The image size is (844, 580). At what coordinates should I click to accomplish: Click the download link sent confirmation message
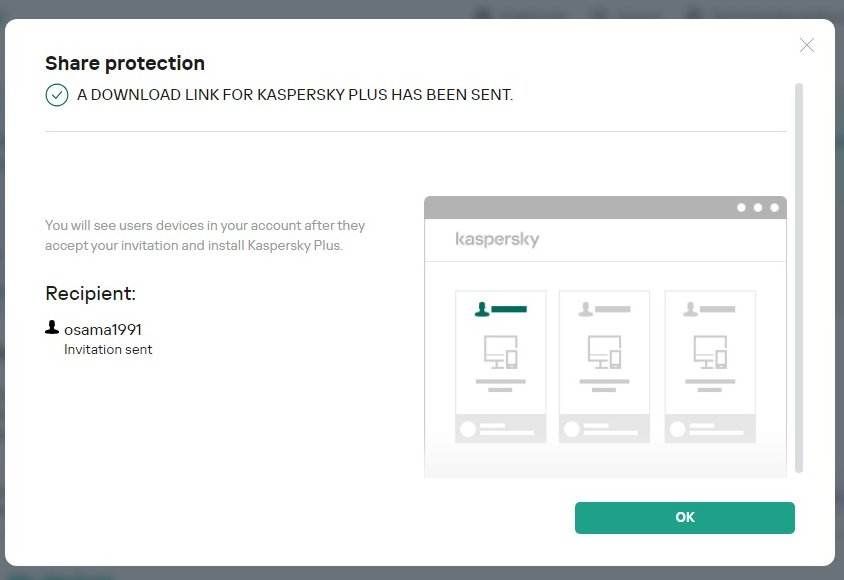pos(295,95)
